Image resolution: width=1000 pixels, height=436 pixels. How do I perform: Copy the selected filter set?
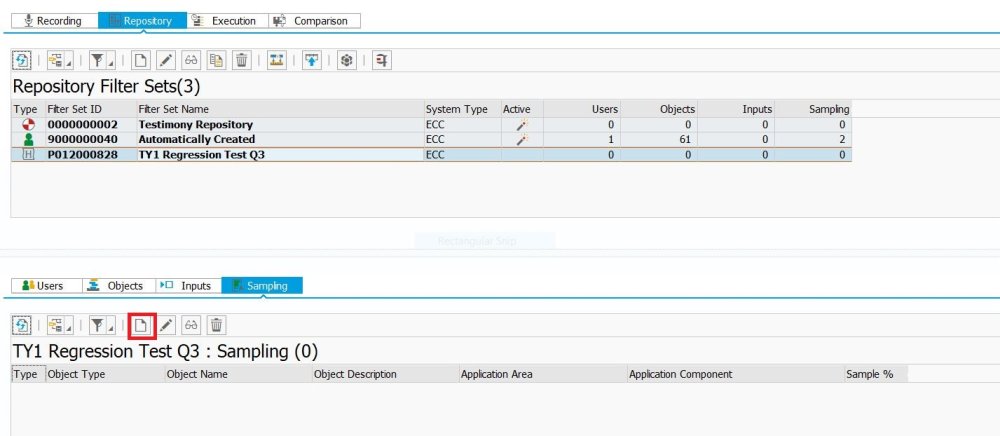[217, 61]
